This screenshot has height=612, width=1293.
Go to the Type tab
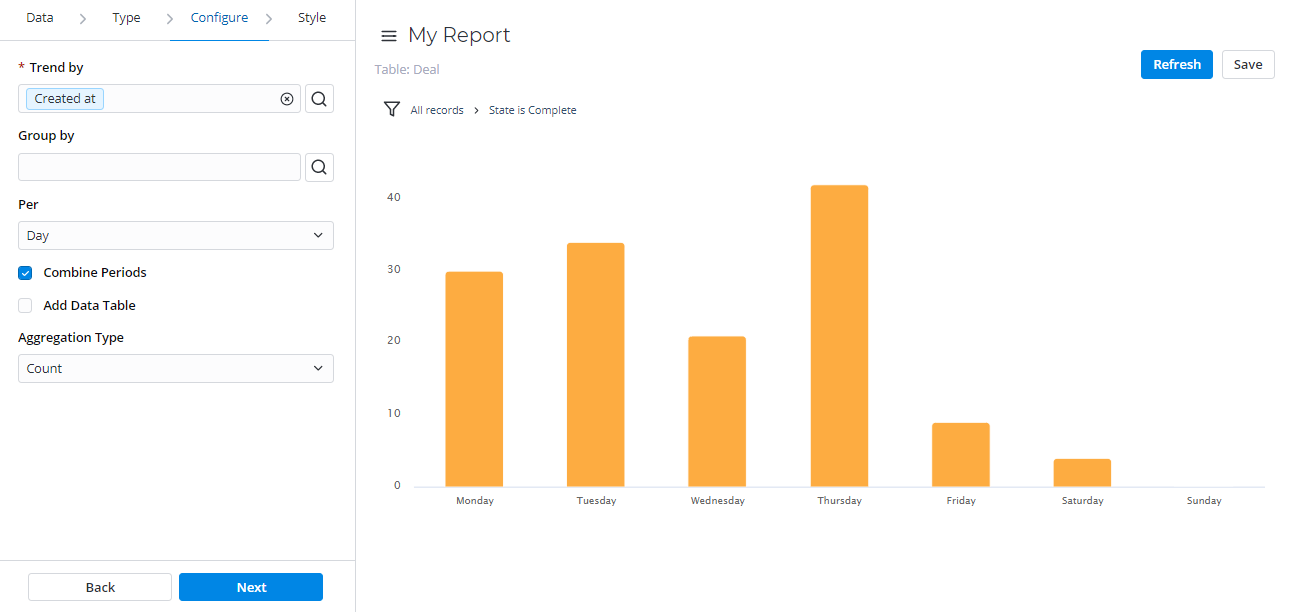[x=126, y=18]
